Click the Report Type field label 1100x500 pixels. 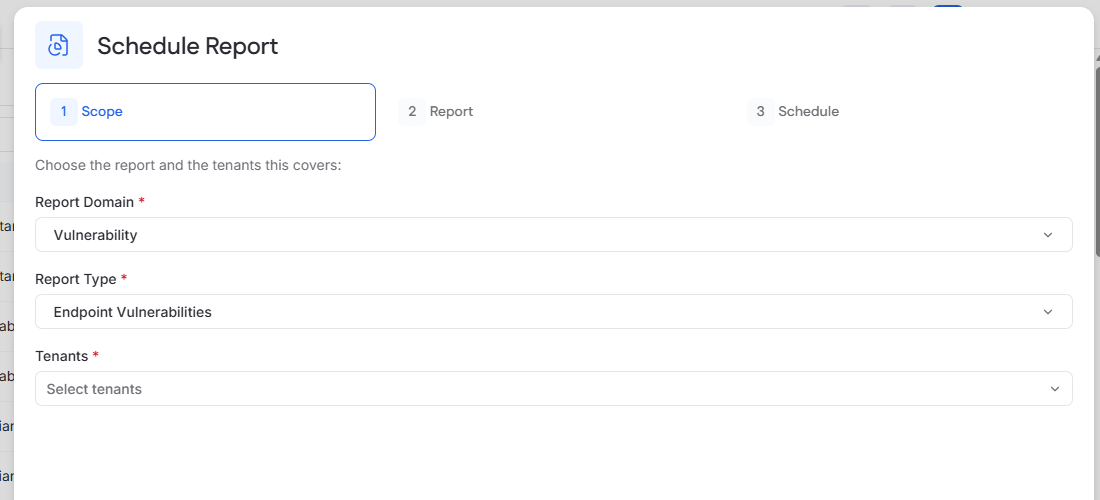[76, 279]
